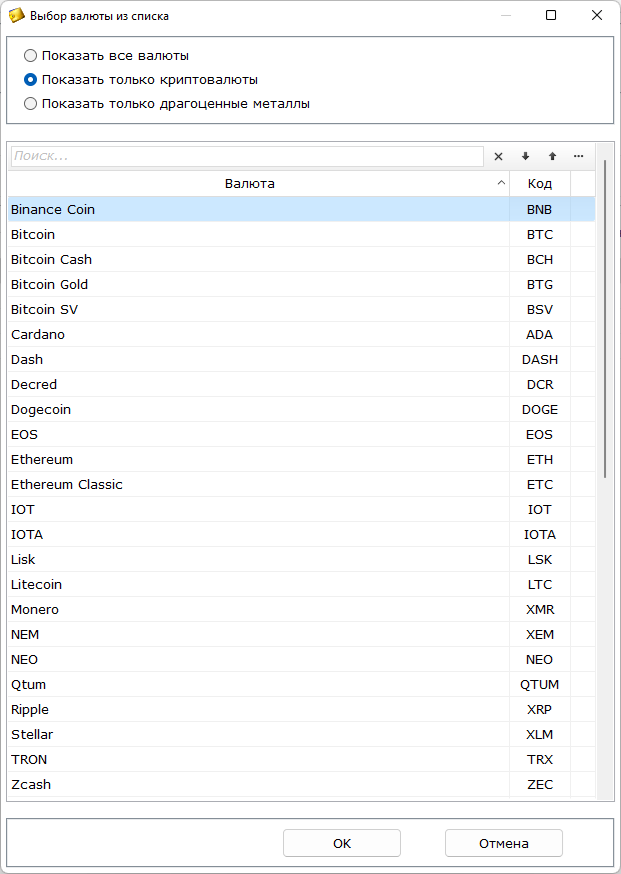Click the application icon in the title bar
The width and height of the screenshot is (621, 874).
(16, 16)
